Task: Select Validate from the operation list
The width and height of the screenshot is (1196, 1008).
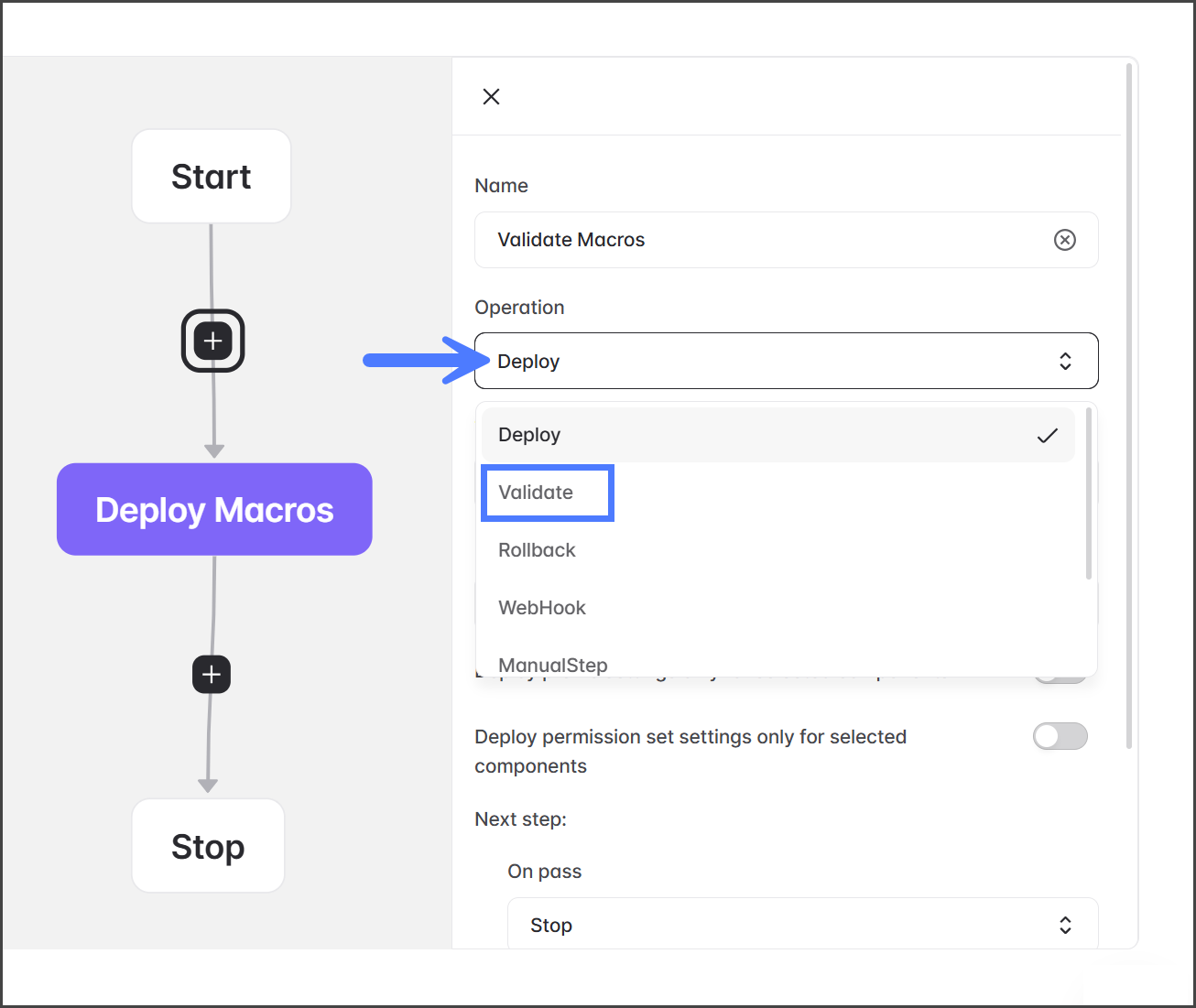Action: point(537,493)
